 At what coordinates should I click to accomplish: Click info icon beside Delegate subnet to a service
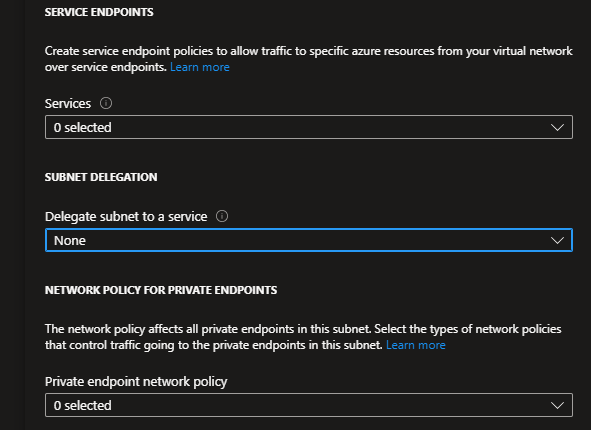coord(222,216)
